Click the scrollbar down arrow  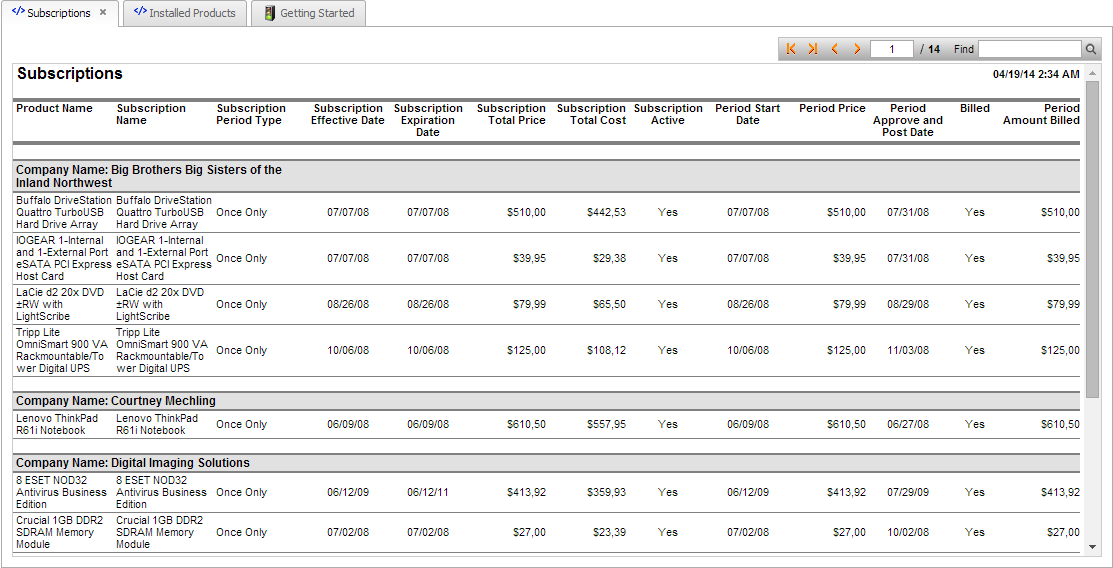tap(1093, 547)
